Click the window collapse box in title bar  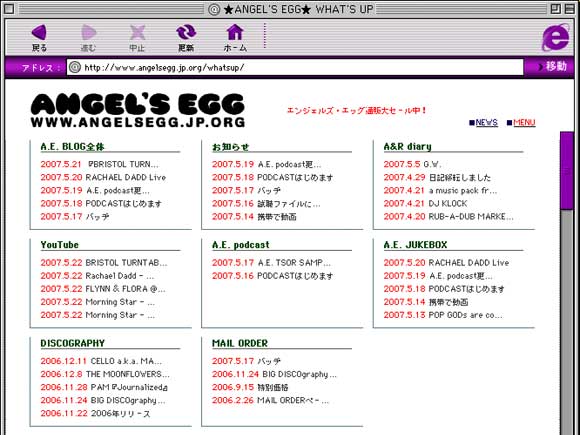[x=570, y=9]
